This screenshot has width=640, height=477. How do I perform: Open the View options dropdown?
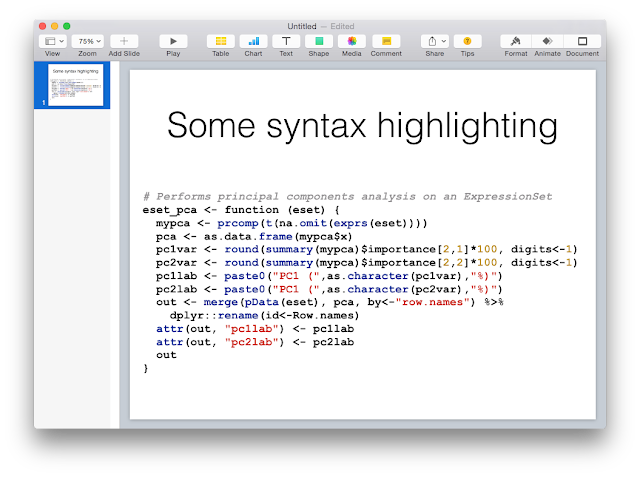[53, 41]
